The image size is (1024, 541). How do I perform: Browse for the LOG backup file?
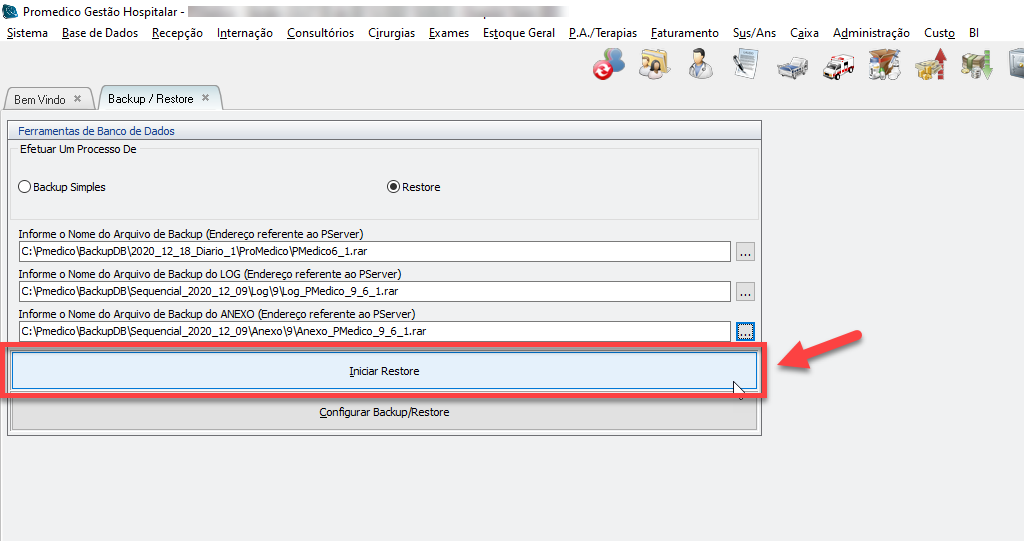745,292
